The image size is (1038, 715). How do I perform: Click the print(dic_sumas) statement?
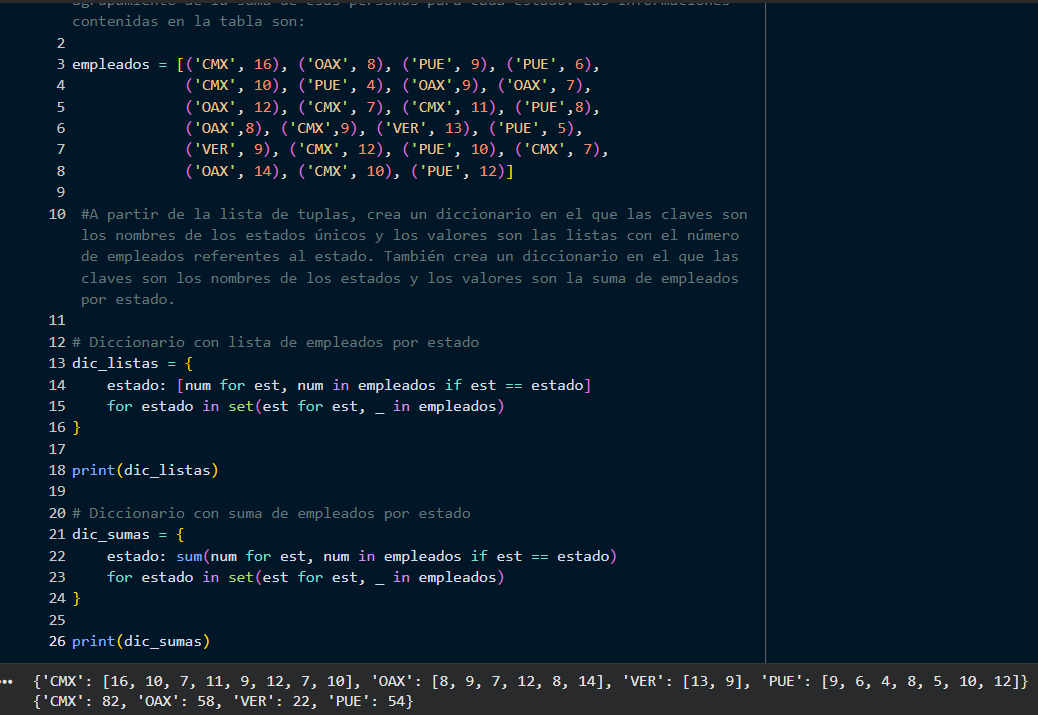tap(141, 642)
